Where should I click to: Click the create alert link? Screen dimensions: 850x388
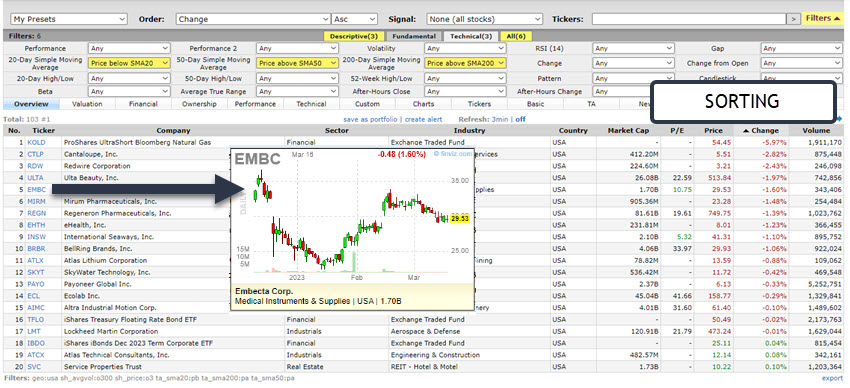(423, 119)
